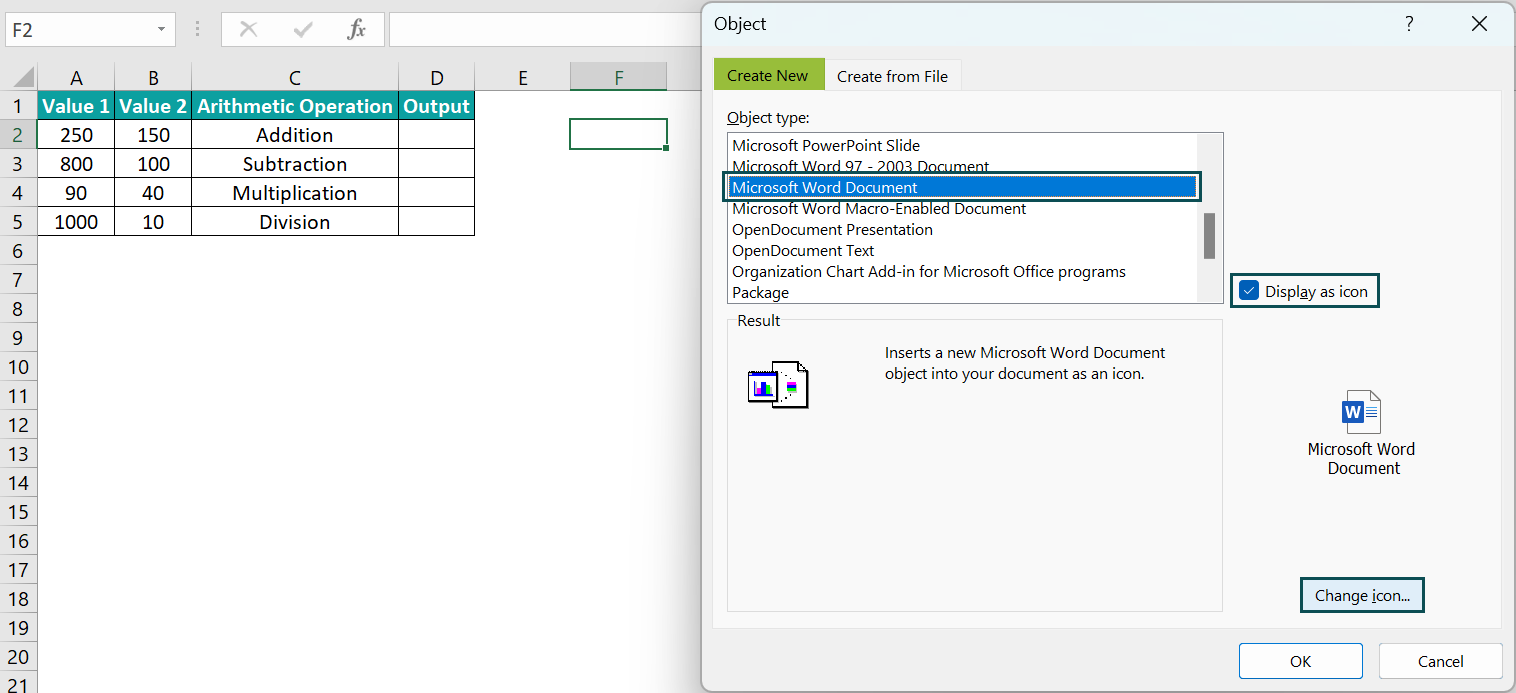Select the Create New tab
The height and width of the screenshot is (693, 1516).
pyautogui.click(x=768, y=75)
